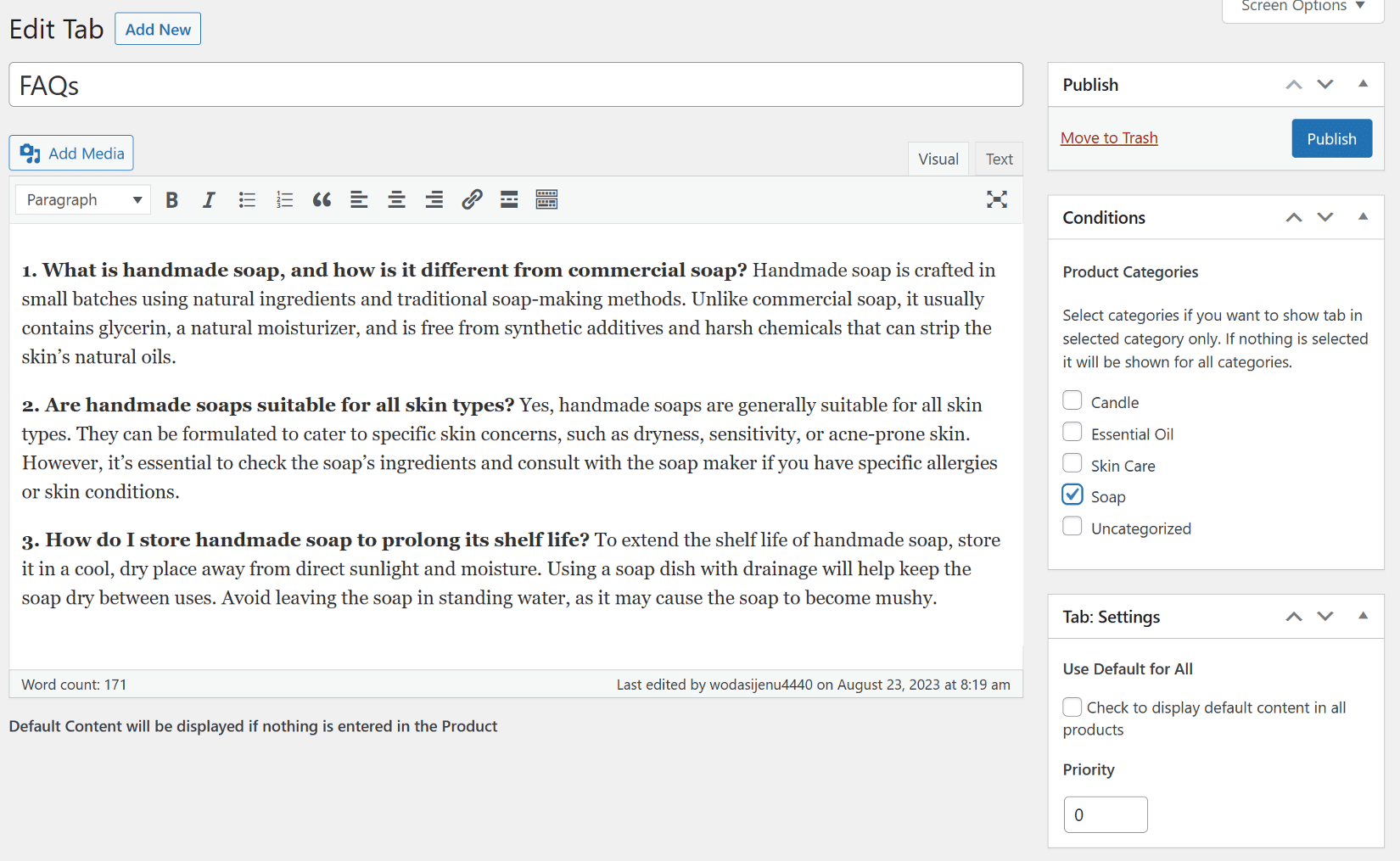The height and width of the screenshot is (861, 1400).
Task: Expand the Screen Options panel
Action: click(1303, 7)
